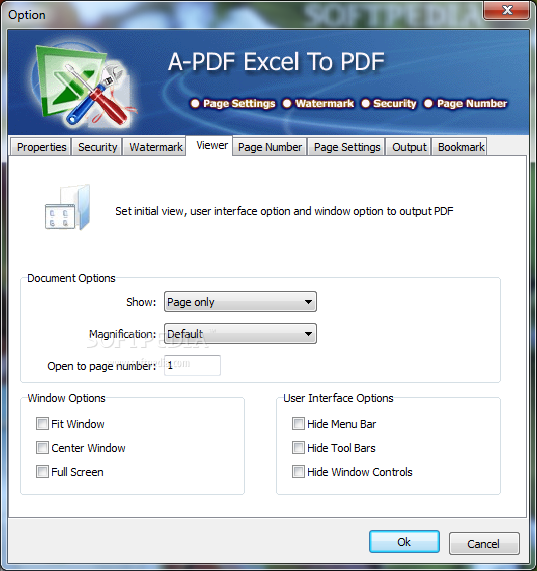Click the Open to page number field

point(192,365)
